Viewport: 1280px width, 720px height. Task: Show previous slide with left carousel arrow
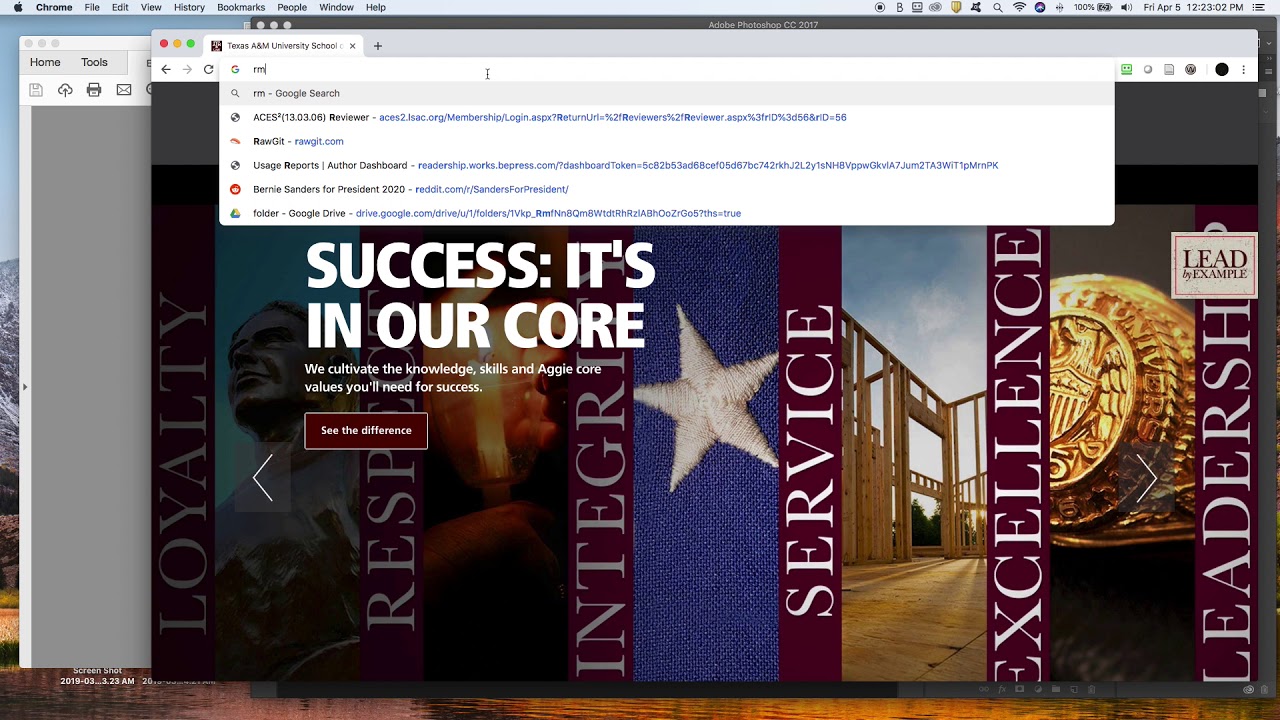263,477
